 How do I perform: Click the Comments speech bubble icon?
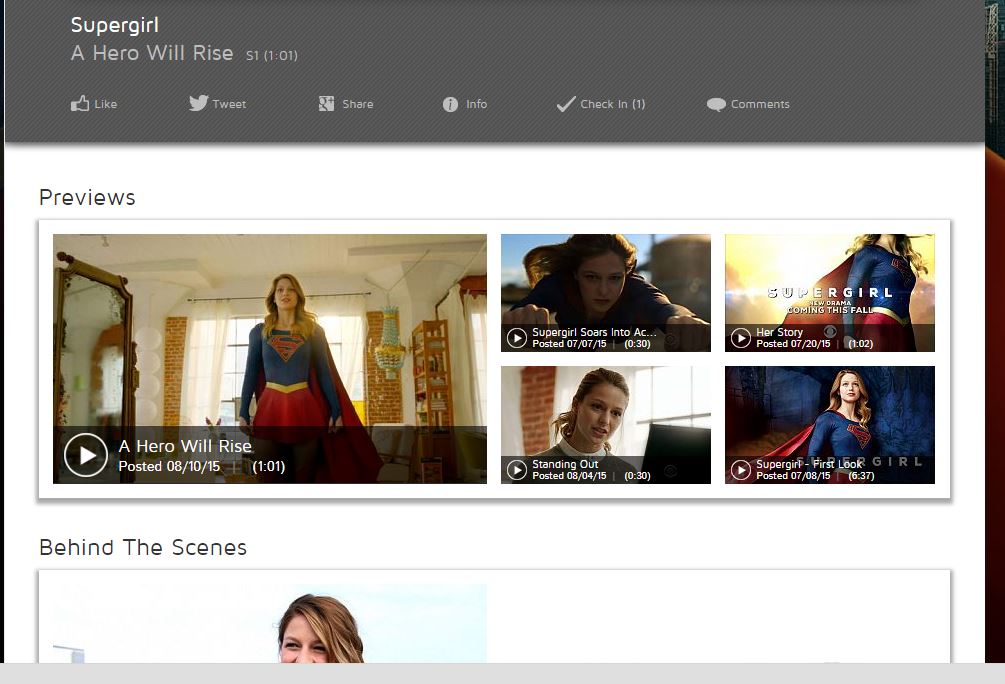coord(716,104)
